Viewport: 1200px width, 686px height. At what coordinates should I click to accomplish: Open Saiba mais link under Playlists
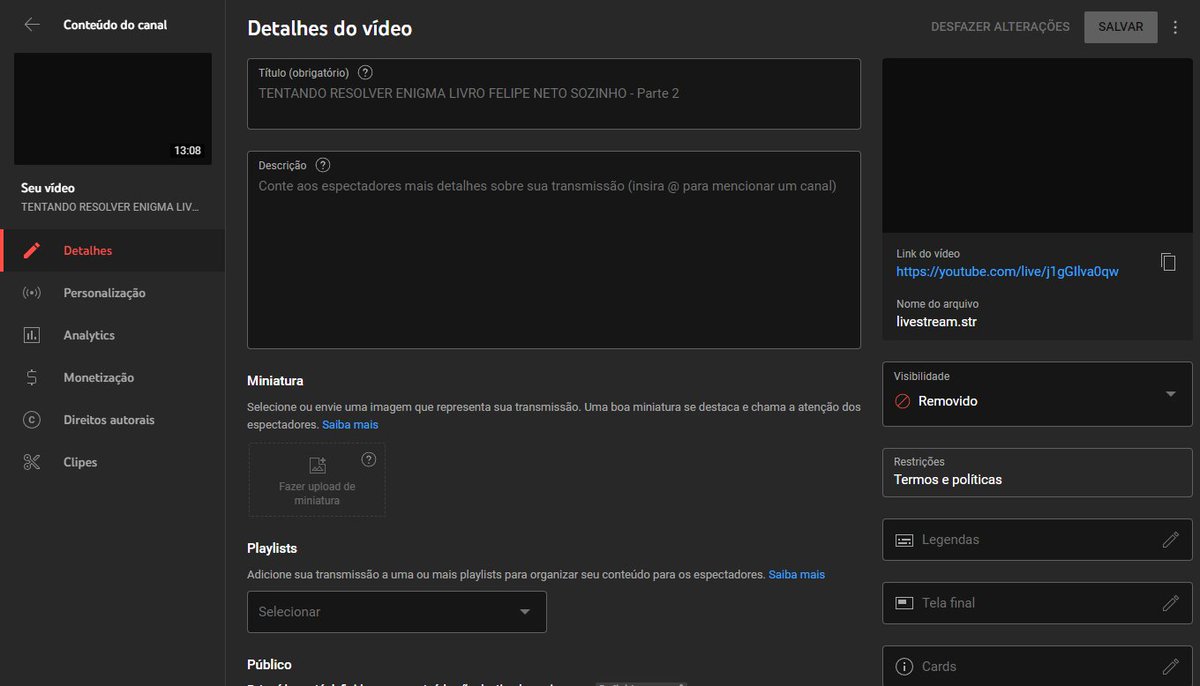coord(797,575)
